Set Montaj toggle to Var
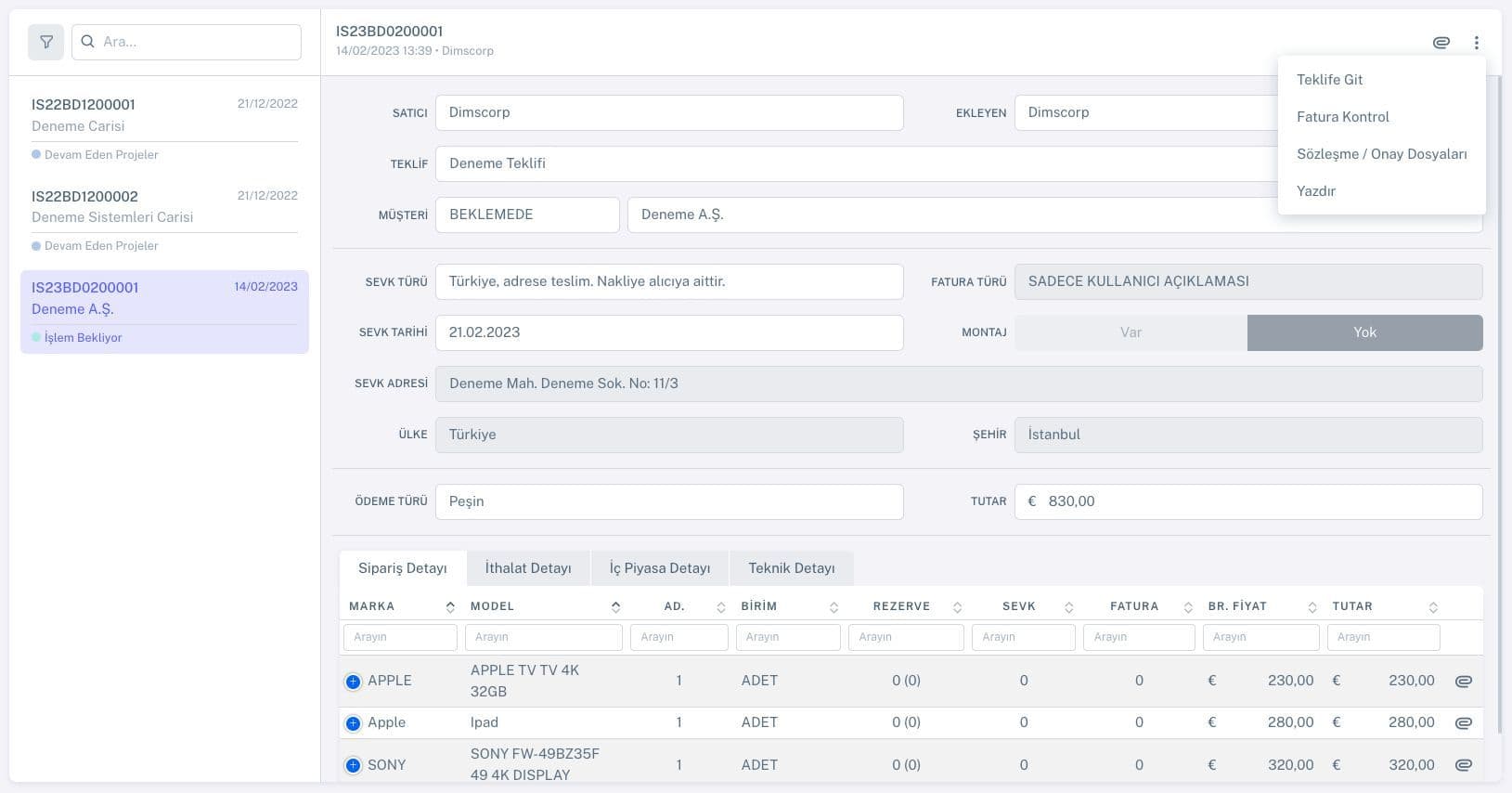 tap(1131, 332)
